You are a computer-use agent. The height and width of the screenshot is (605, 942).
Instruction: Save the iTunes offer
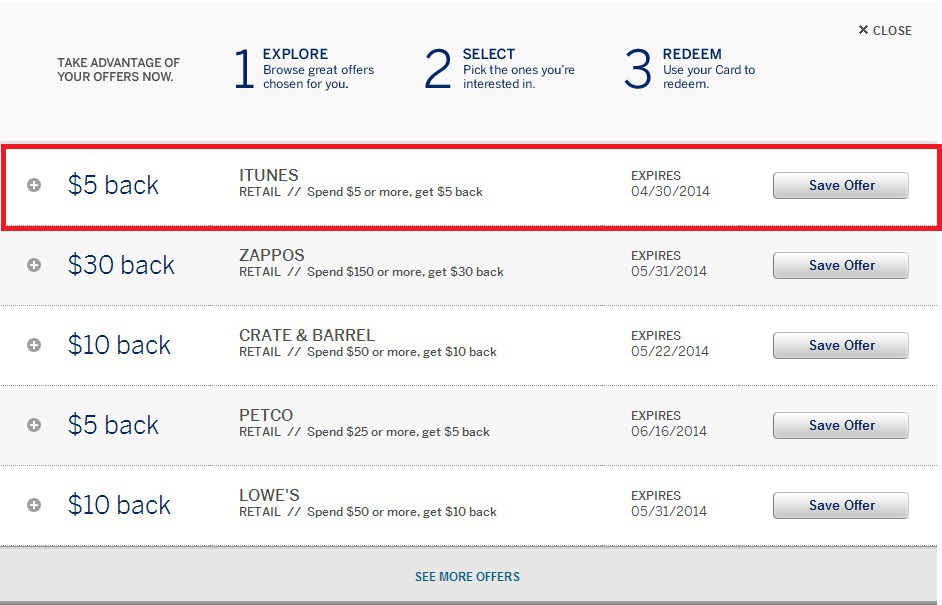(x=840, y=185)
